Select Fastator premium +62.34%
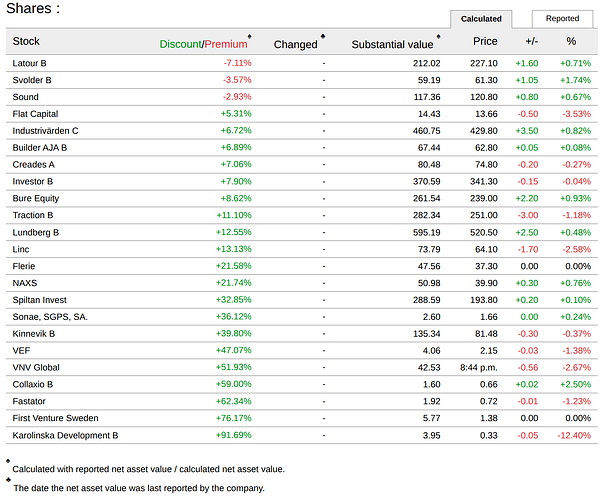Image resolution: width=602 pixels, height=500 pixels. [234, 401]
